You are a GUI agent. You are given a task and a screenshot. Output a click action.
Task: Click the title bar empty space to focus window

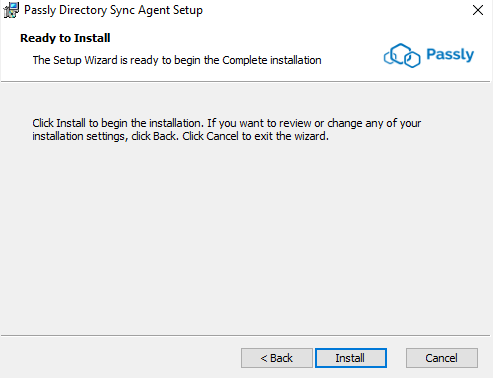(333, 10)
